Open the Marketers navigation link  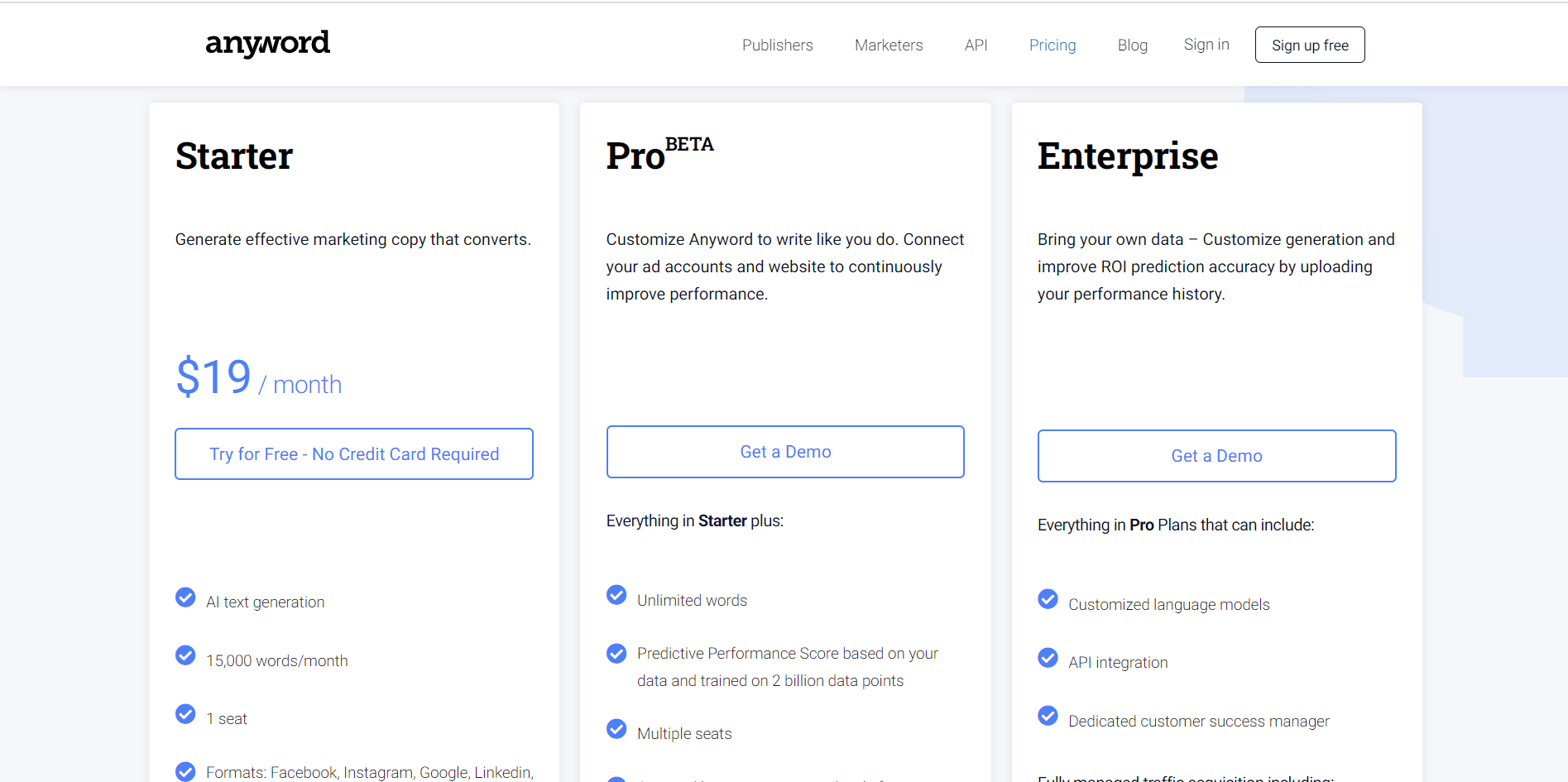coord(889,45)
